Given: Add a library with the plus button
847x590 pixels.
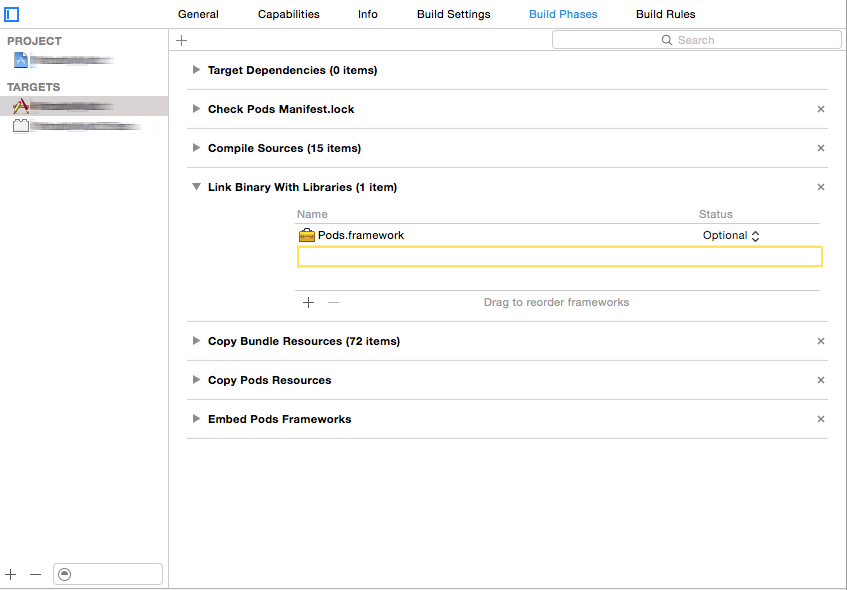Looking at the screenshot, I should tap(308, 302).
